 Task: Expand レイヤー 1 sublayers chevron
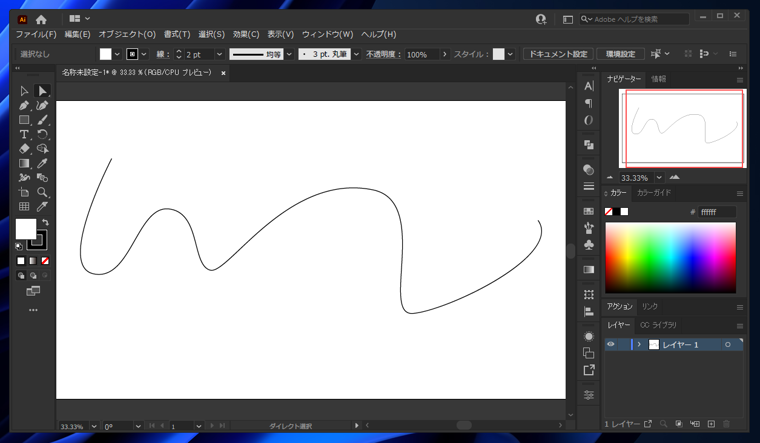(639, 345)
